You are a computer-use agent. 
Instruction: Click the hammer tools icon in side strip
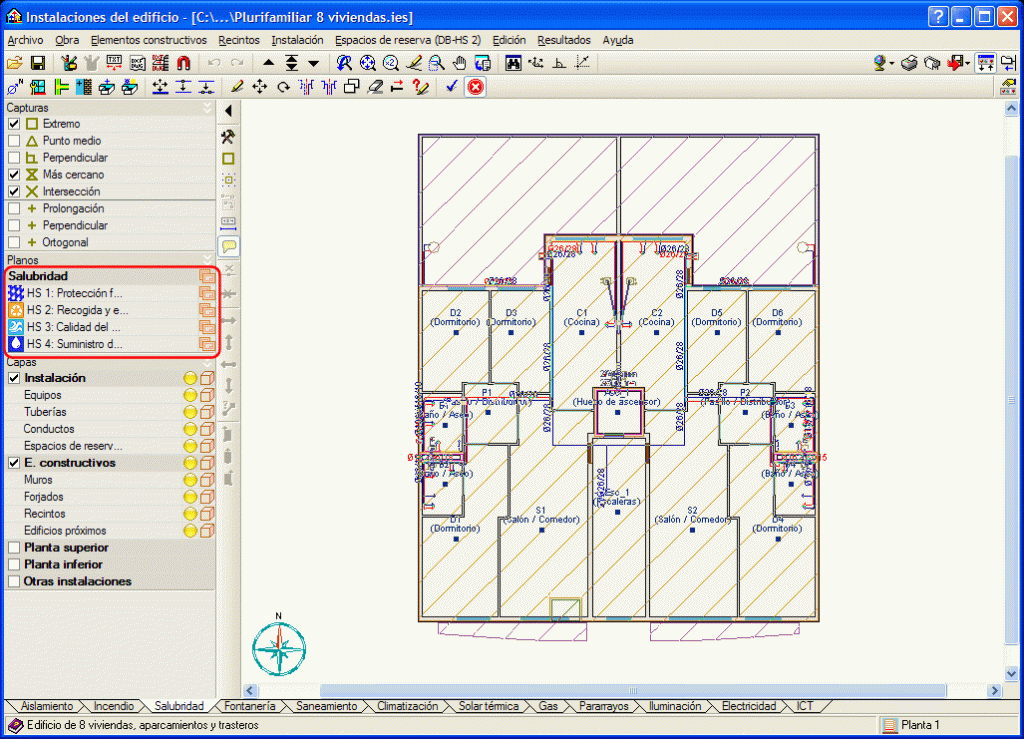228,136
